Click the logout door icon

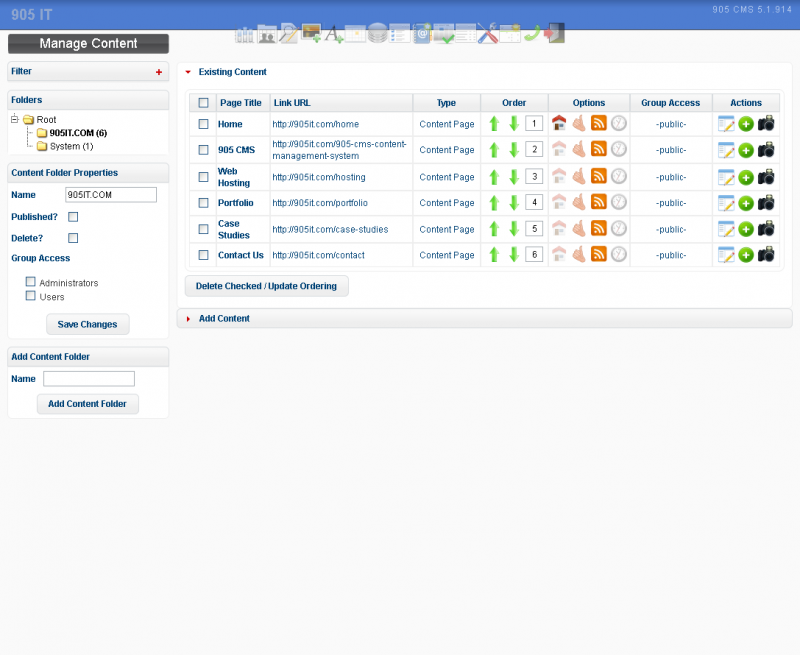[555, 34]
